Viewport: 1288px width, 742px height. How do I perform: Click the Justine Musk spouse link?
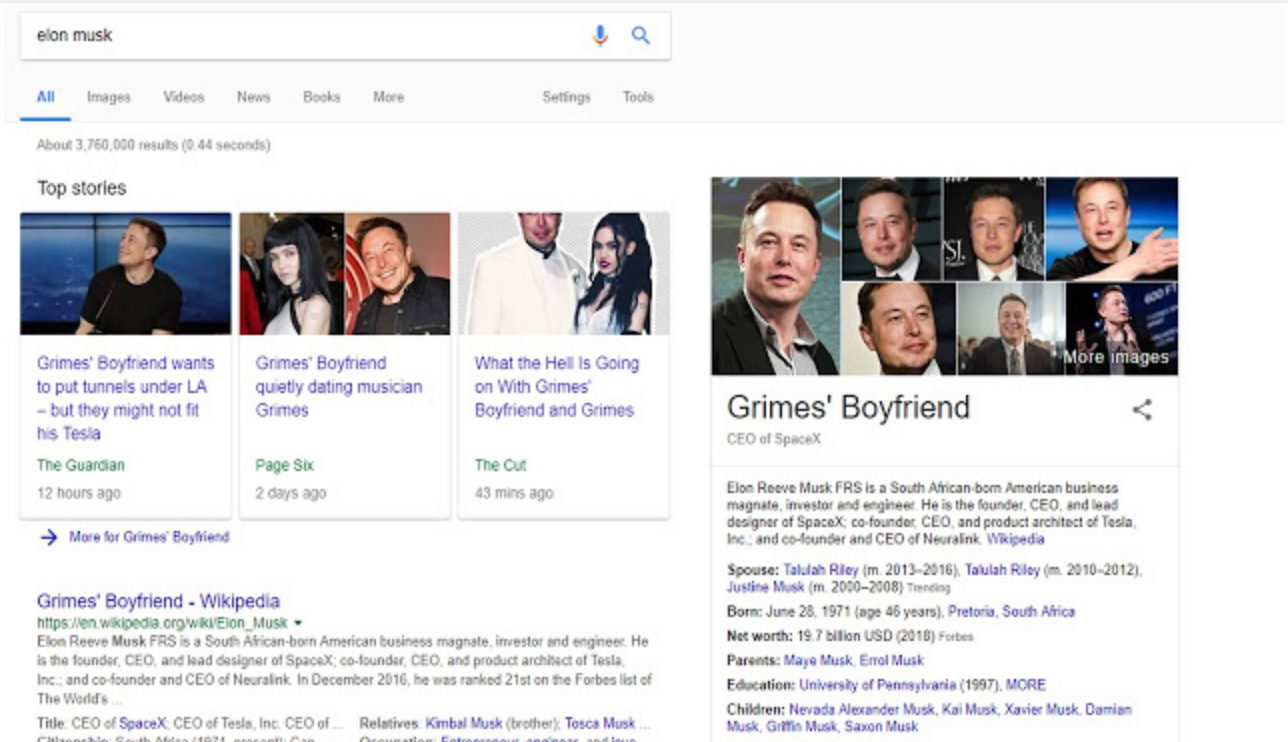765,587
